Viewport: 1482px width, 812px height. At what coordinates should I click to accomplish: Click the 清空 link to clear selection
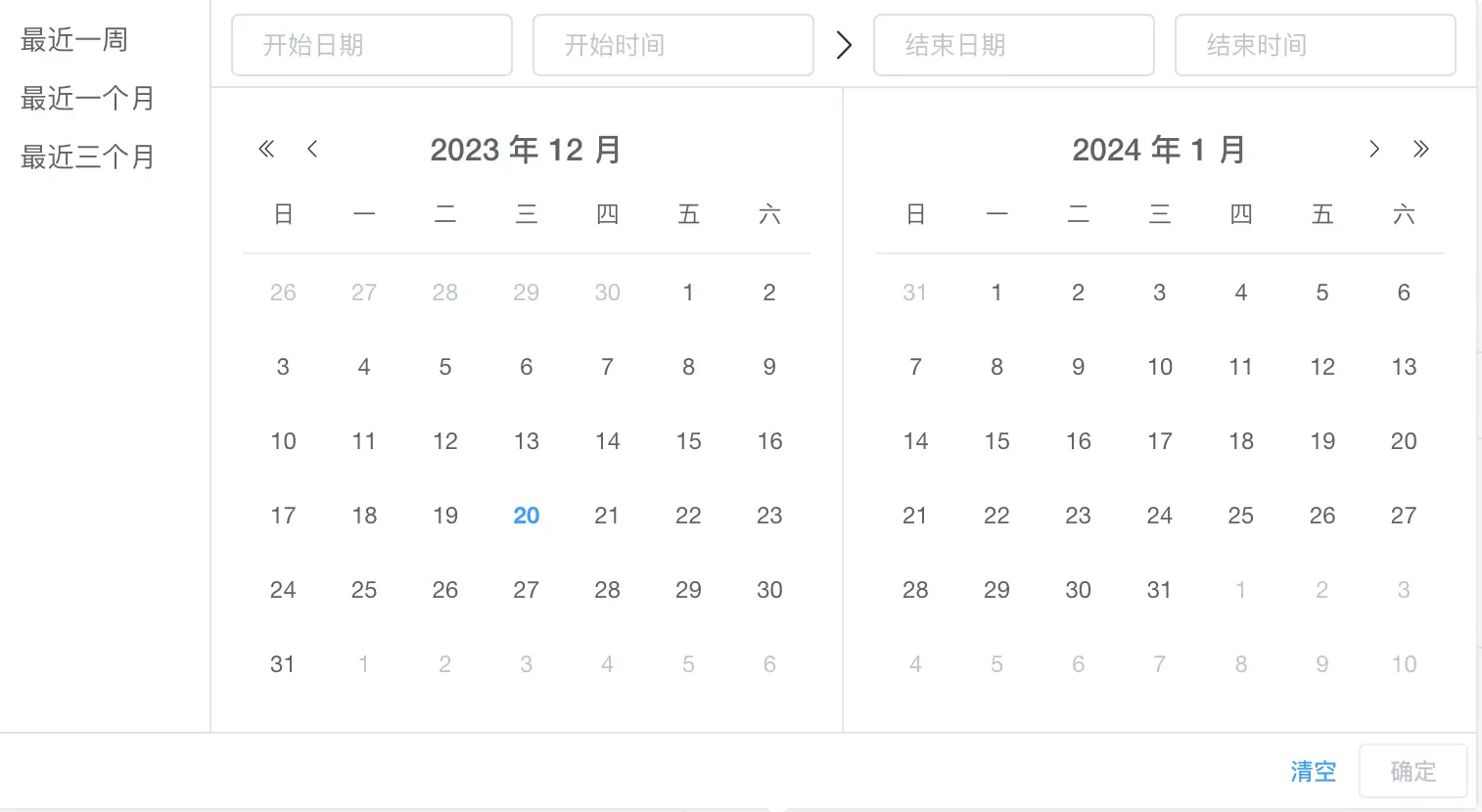point(1313,772)
